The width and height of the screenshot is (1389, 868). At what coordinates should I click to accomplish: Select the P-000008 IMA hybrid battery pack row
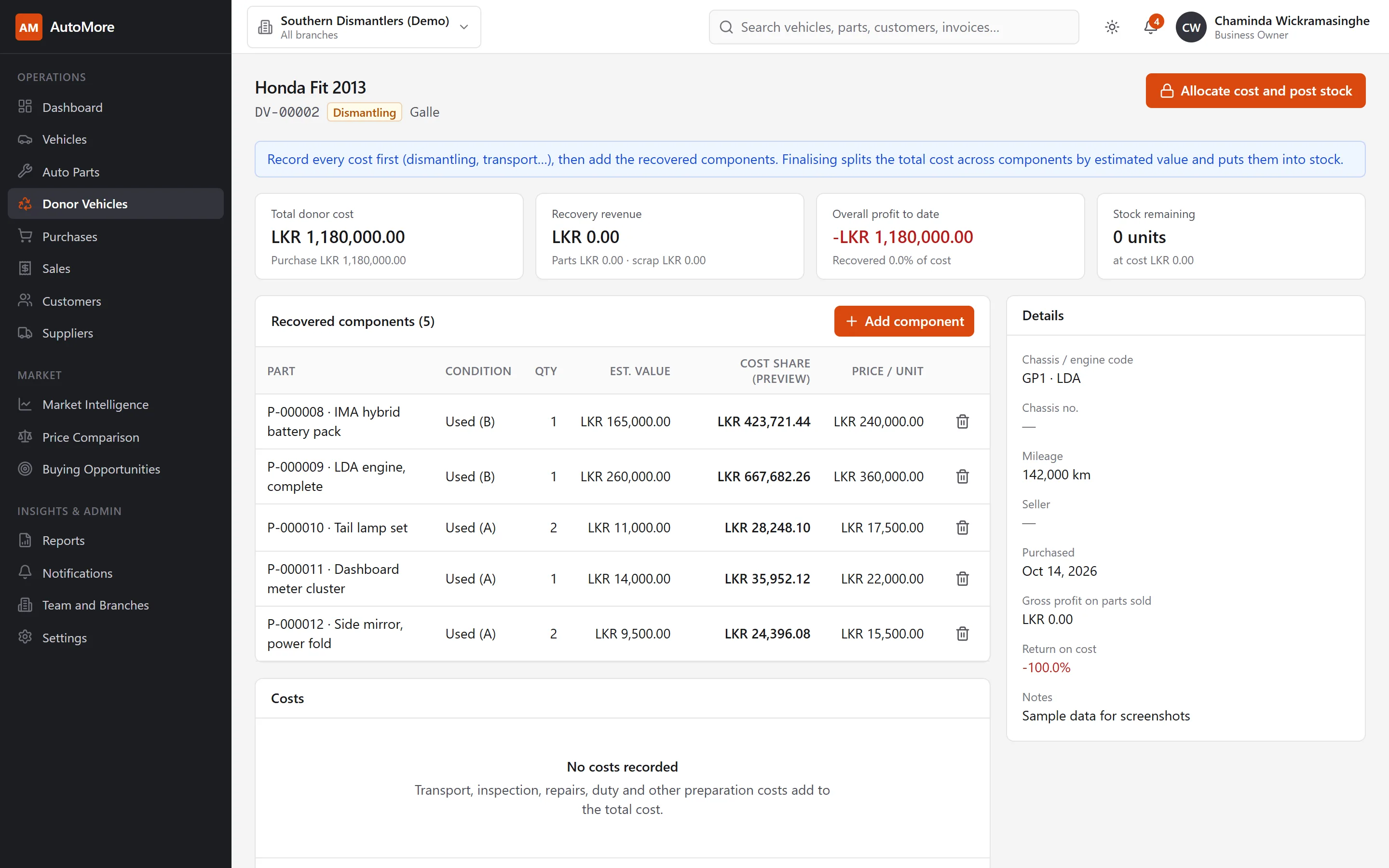click(x=622, y=421)
